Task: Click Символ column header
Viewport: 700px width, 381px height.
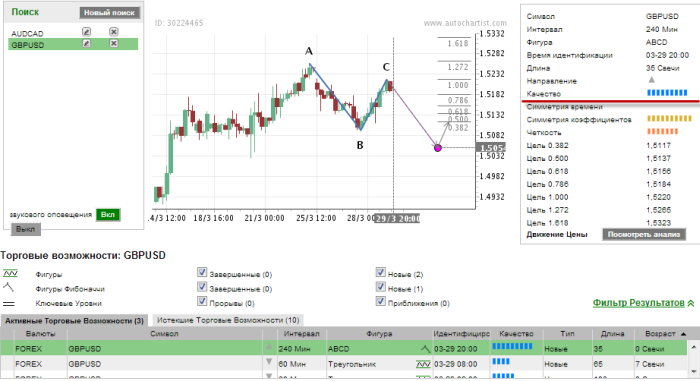Action: point(164,334)
